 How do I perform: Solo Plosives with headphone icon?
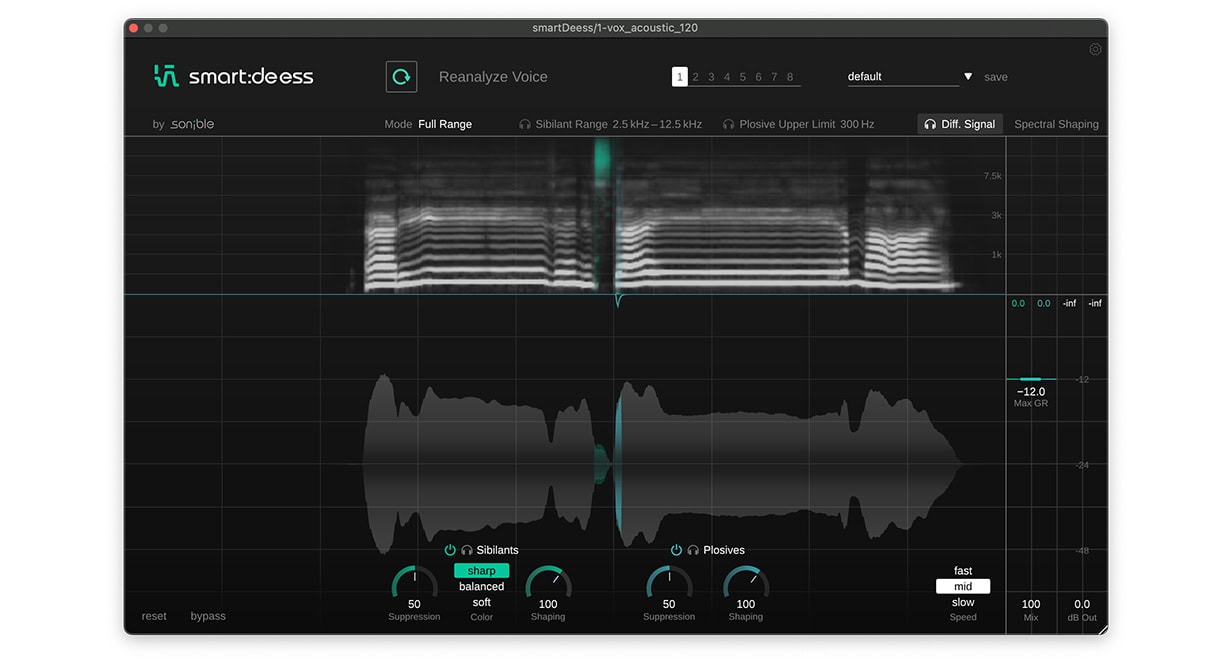pos(693,550)
